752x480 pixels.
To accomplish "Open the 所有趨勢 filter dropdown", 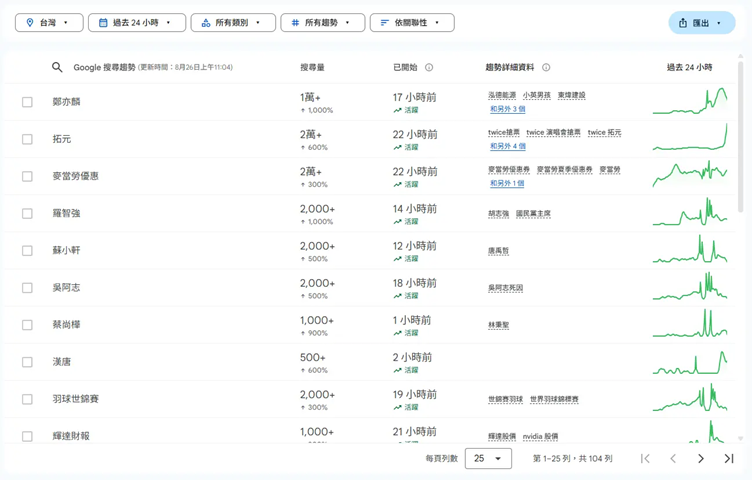I will [x=323, y=23].
